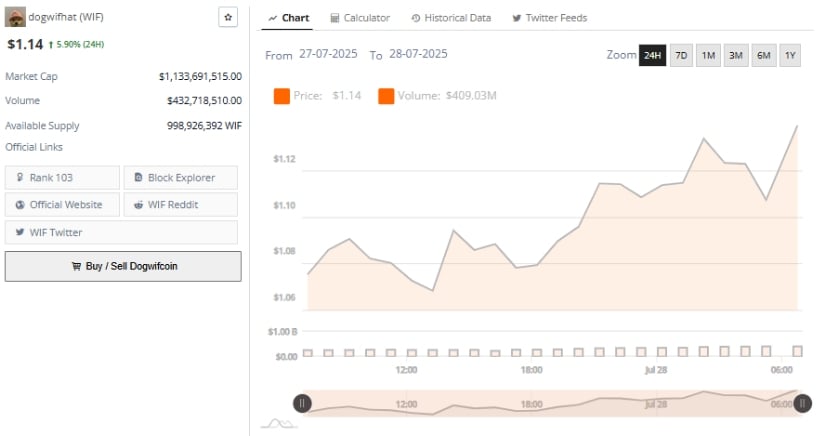Click the Jul 28 x-axis label

[x=656, y=370]
